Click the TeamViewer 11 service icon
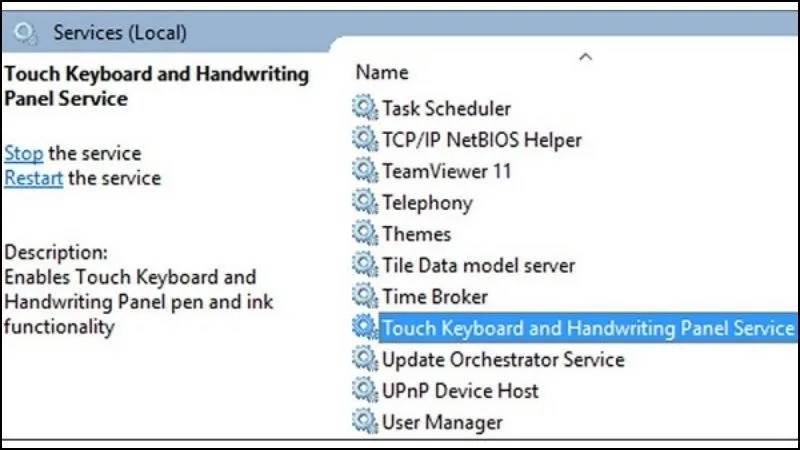 coord(364,171)
